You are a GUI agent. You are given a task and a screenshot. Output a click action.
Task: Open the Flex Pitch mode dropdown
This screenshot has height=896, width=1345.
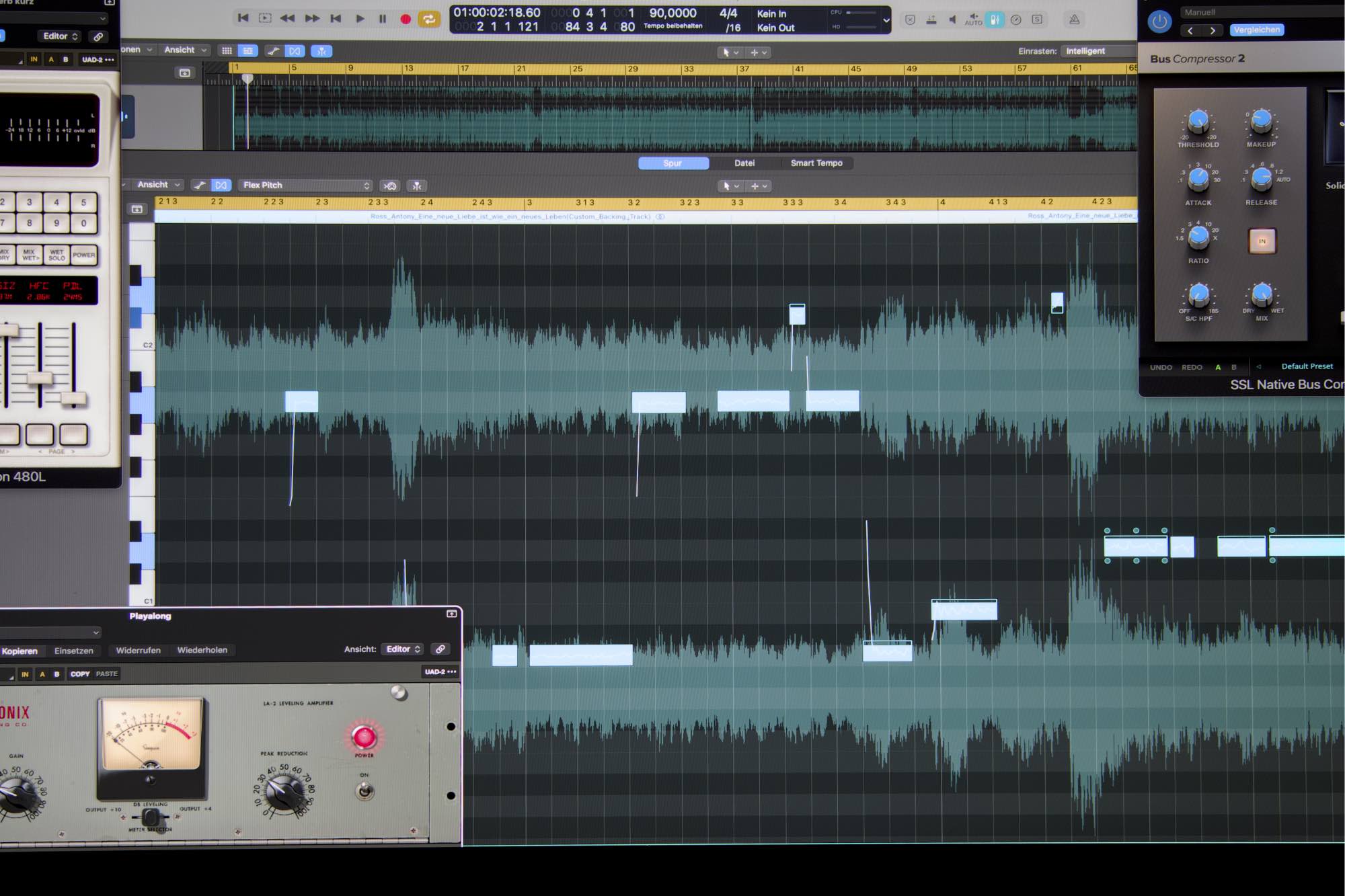307,186
